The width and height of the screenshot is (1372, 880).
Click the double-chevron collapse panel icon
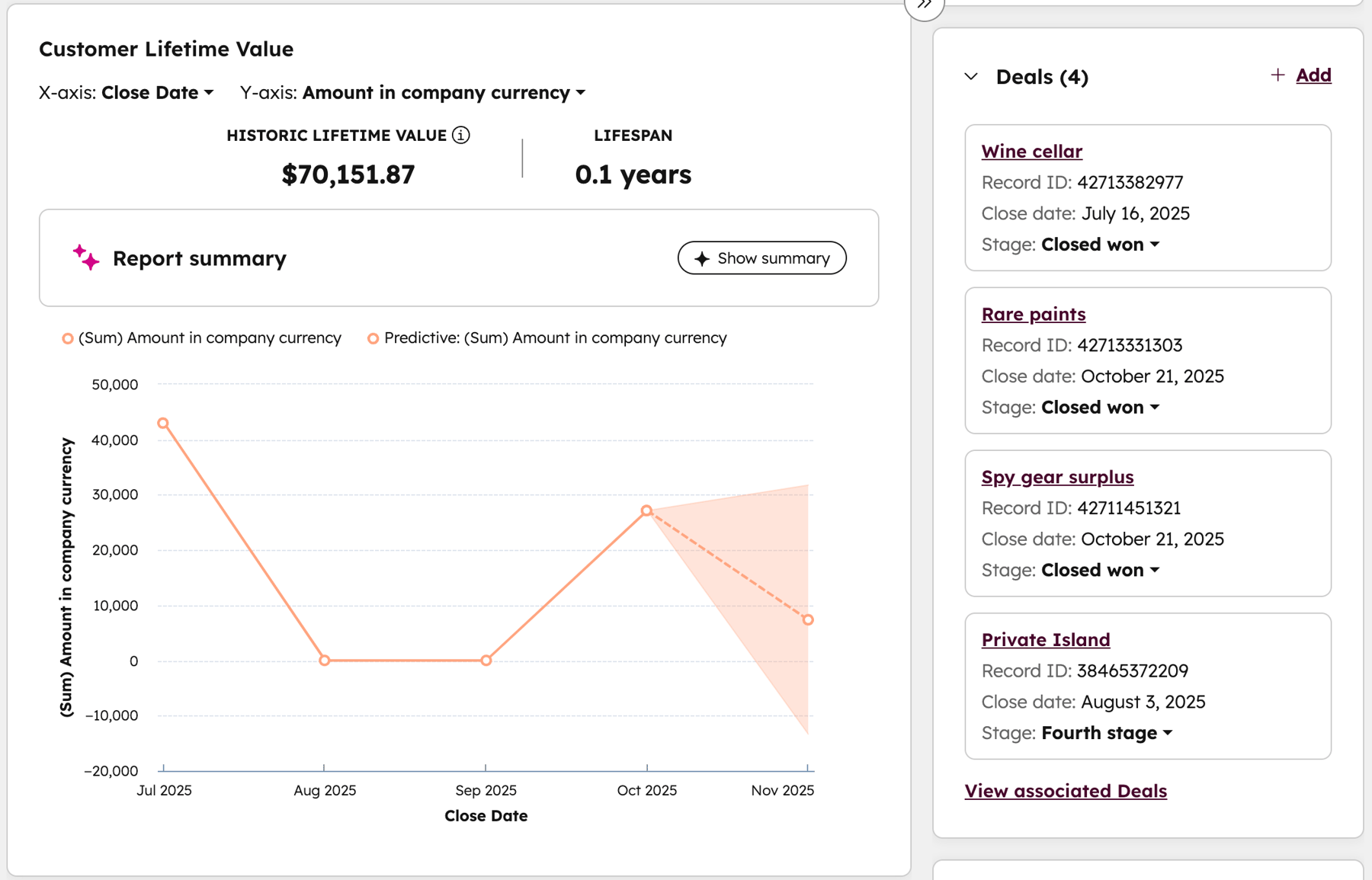coord(924,6)
